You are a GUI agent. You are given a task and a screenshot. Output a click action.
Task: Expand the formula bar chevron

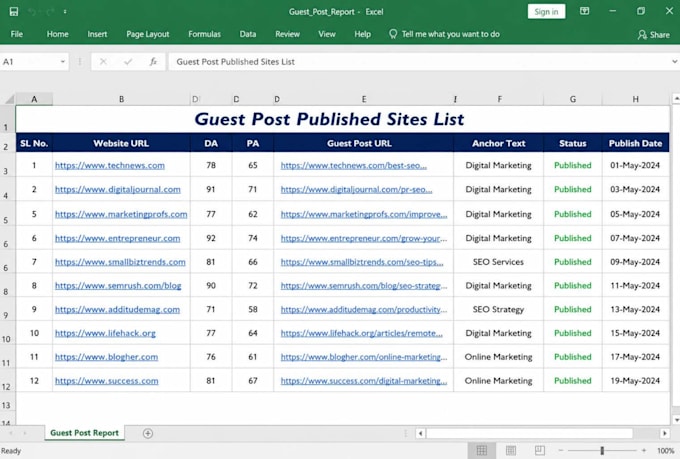674,62
